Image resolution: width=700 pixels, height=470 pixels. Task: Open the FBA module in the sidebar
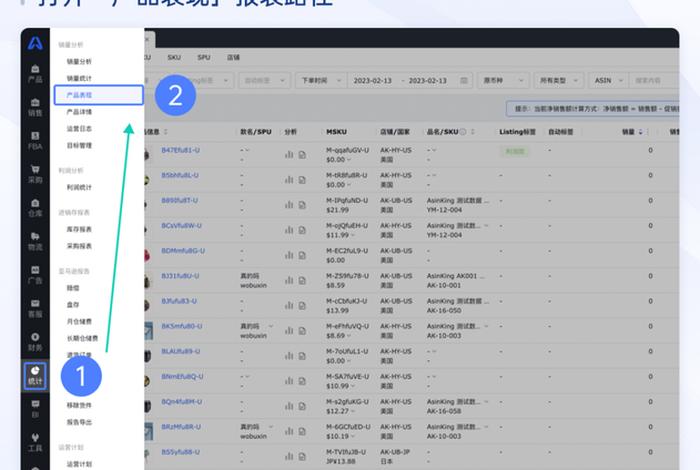(35, 141)
